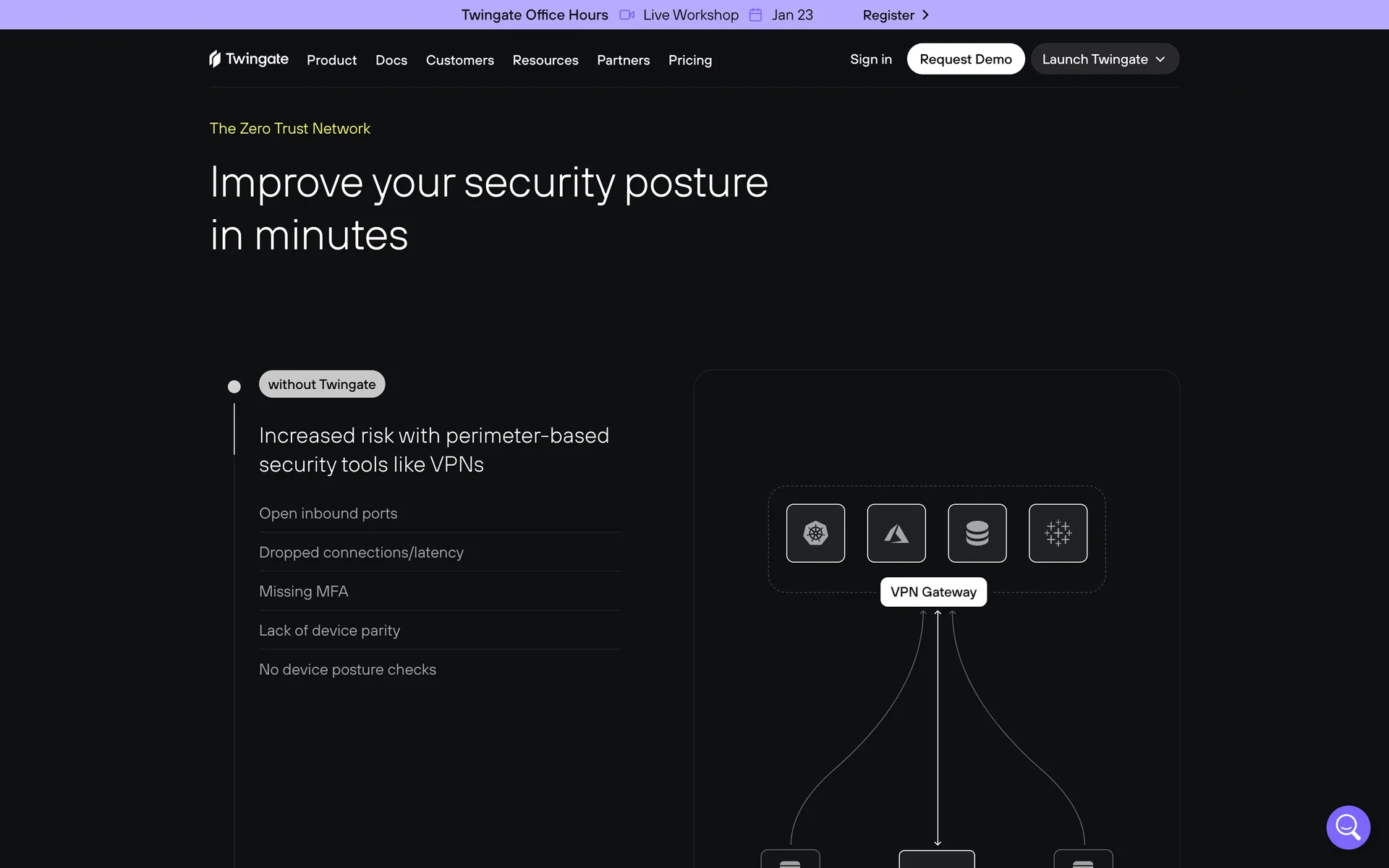Open the Customers nav item
1389x868 pixels.
460,60
